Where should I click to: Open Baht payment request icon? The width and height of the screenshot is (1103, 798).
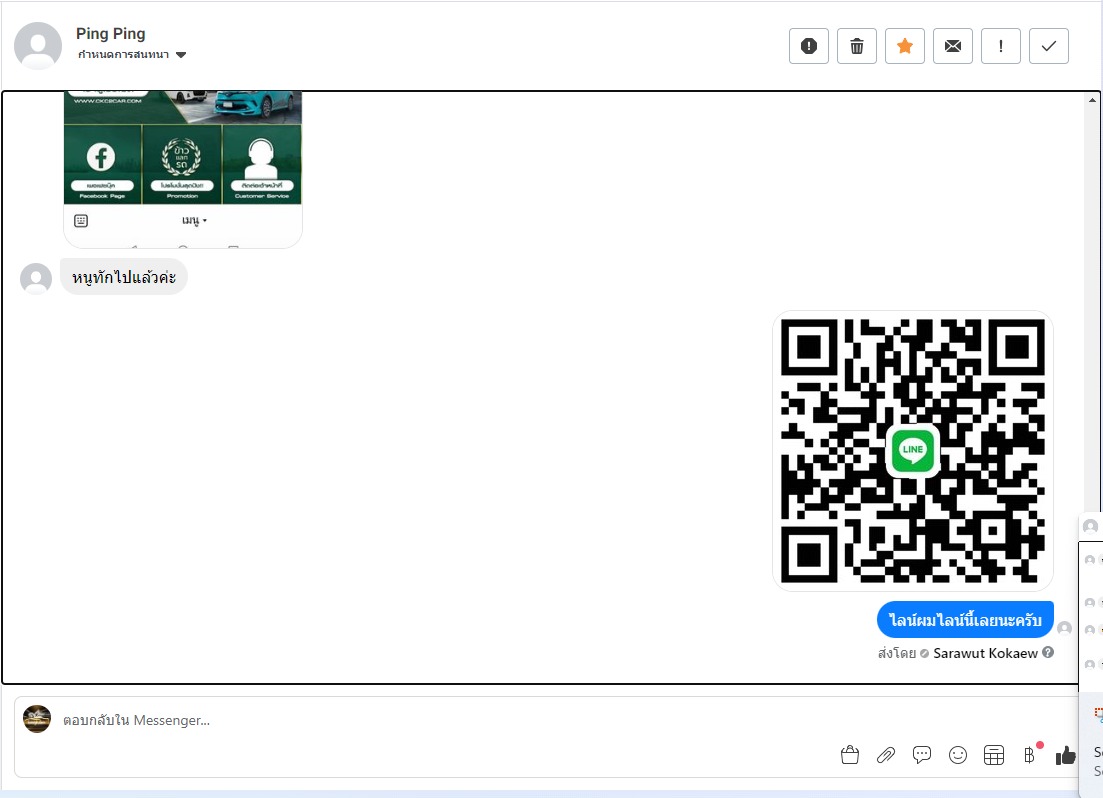[x=1030, y=755]
